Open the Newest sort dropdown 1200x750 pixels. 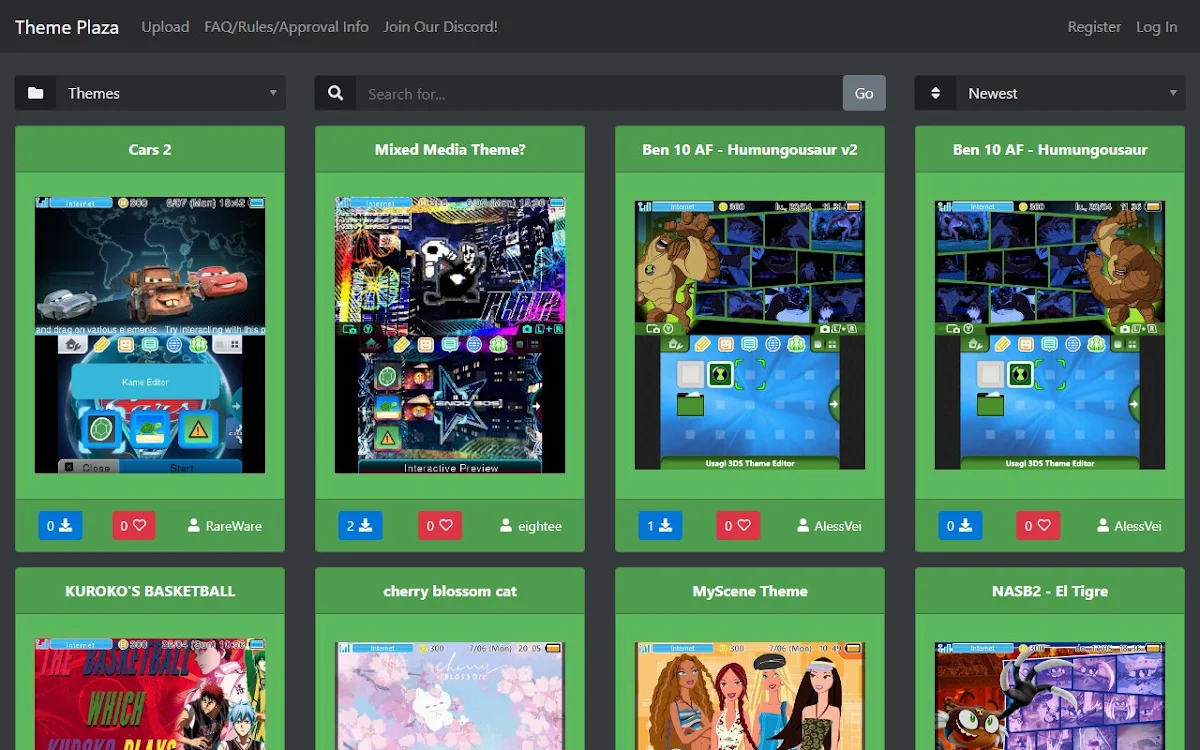point(1071,93)
